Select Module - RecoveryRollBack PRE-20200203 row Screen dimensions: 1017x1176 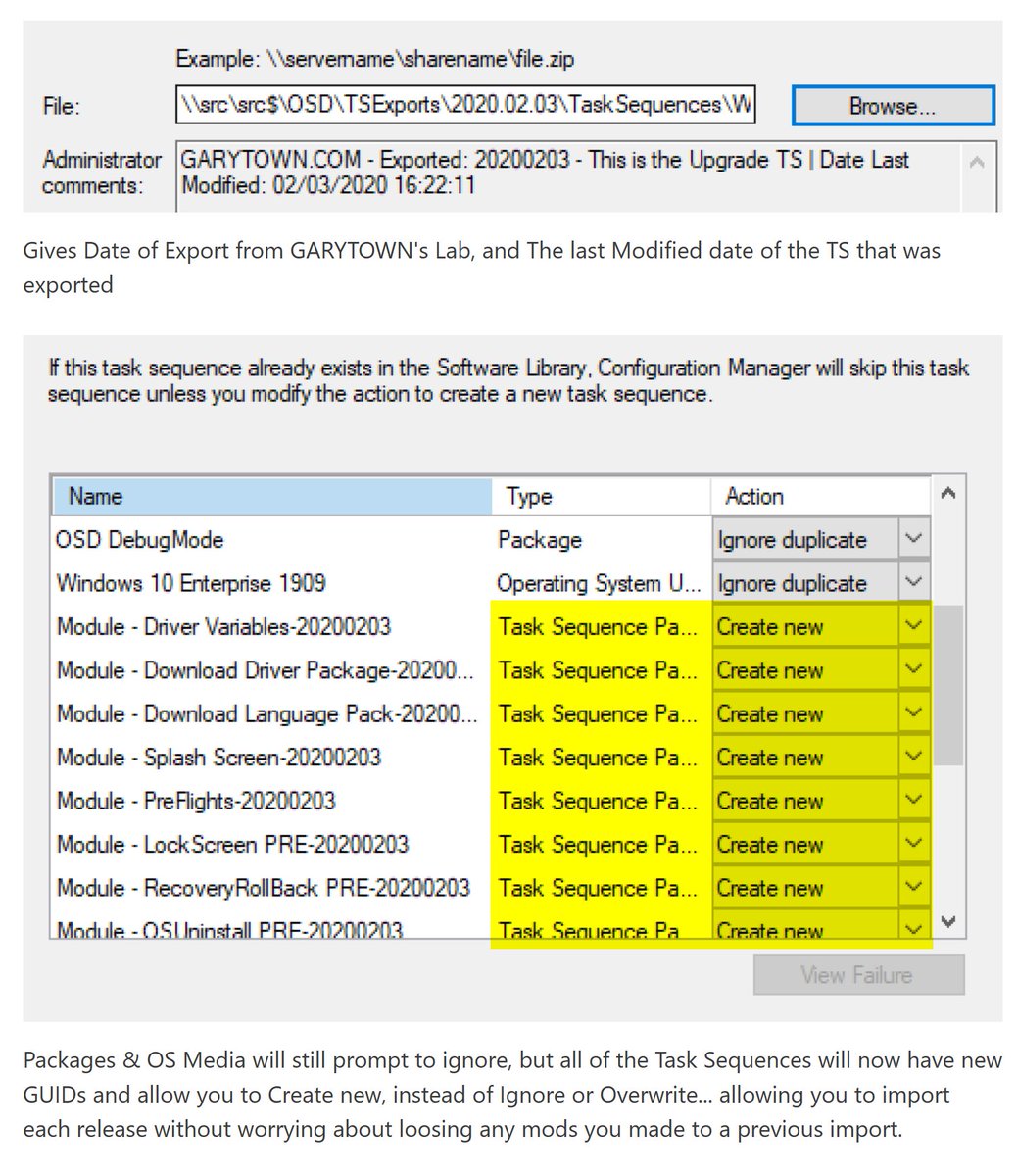[x=490, y=887]
